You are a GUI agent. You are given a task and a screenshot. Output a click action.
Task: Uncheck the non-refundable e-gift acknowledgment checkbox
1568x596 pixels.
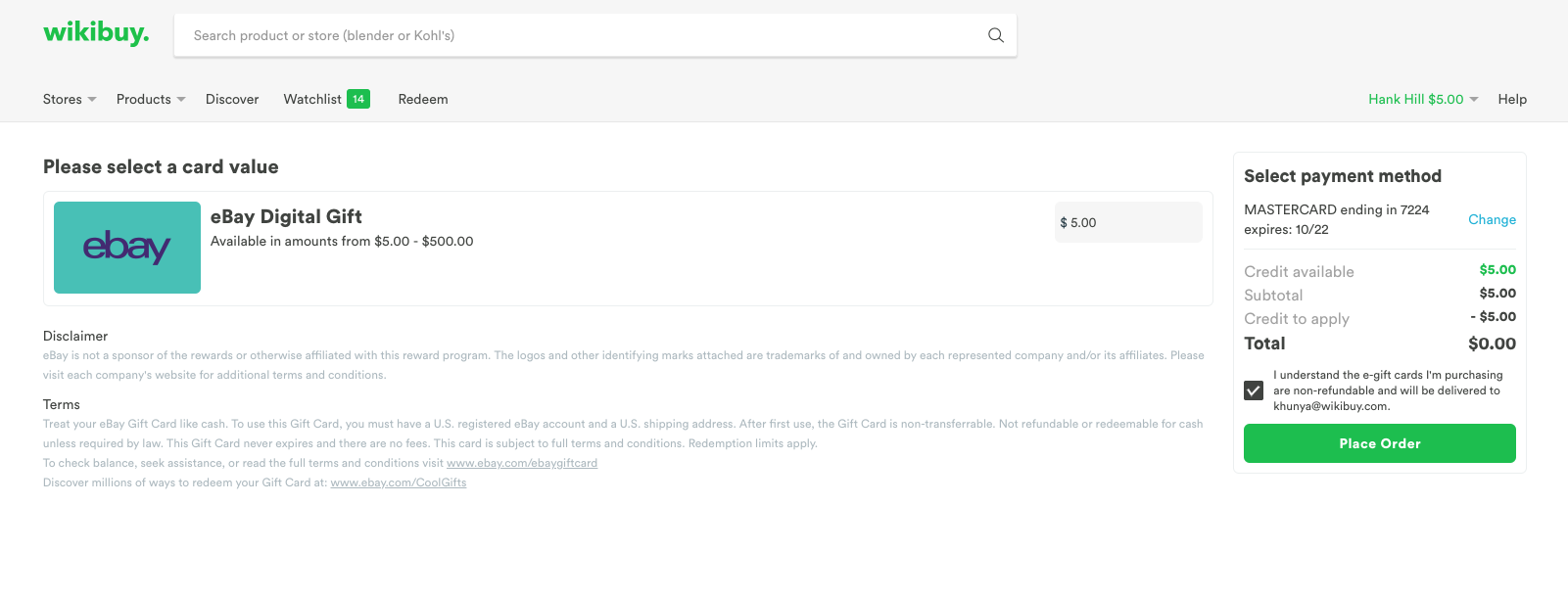(1254, 390)
